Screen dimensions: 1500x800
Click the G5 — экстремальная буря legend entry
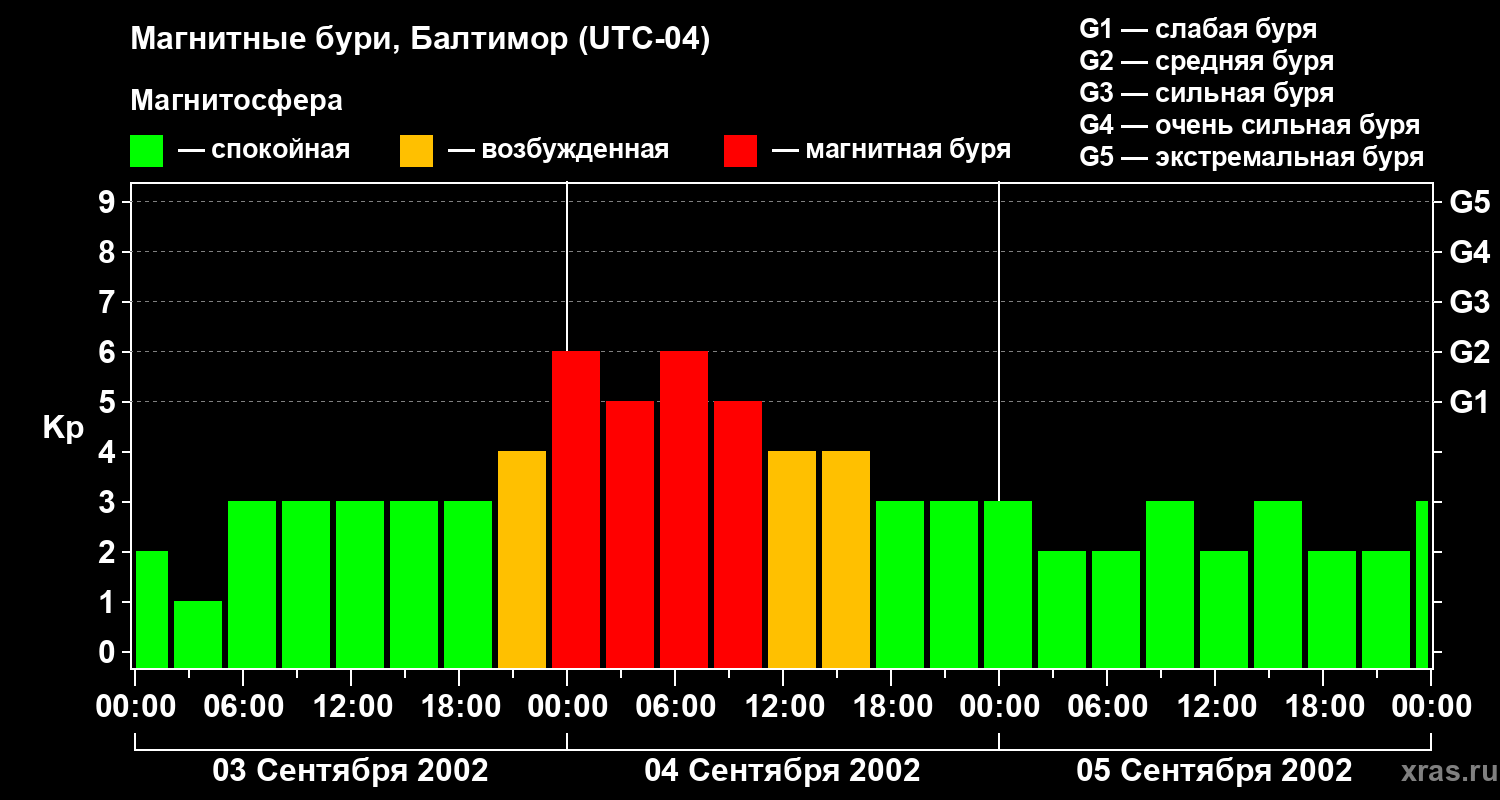tap(1252, 157)
